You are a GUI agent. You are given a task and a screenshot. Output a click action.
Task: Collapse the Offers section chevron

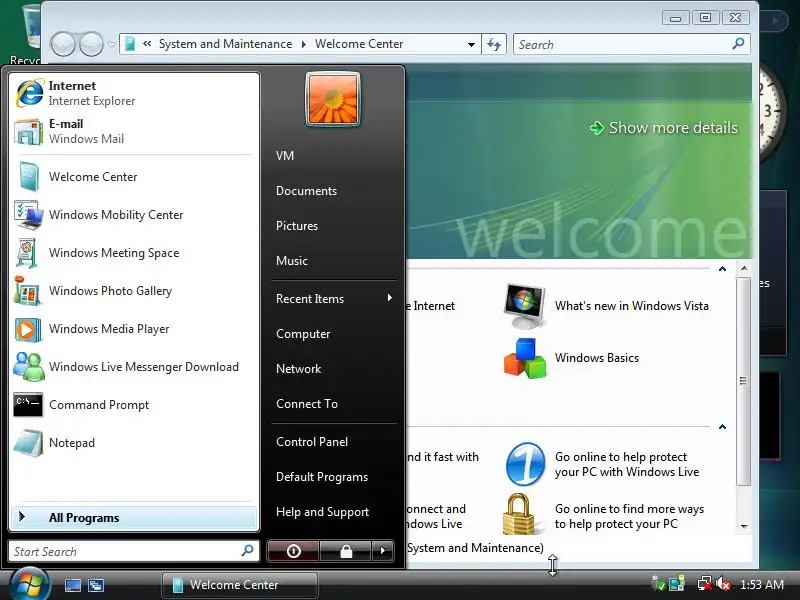[722, 427]
